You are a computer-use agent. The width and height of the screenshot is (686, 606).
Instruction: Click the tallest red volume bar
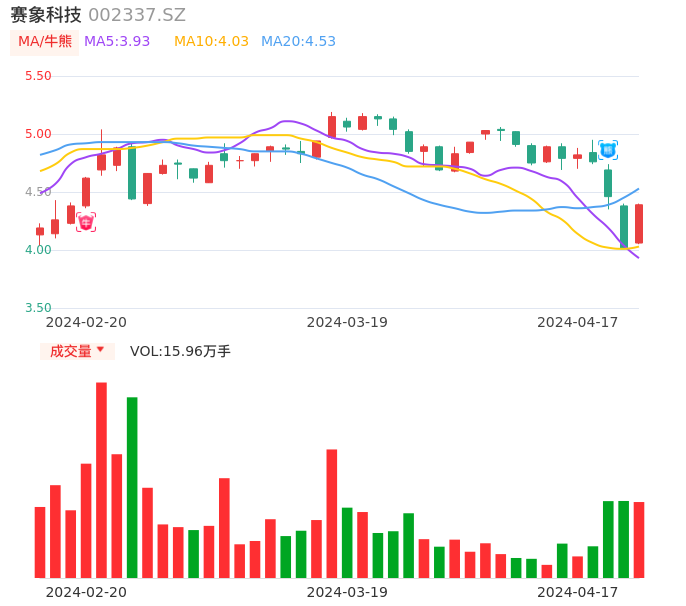click(x=102, y=480)
